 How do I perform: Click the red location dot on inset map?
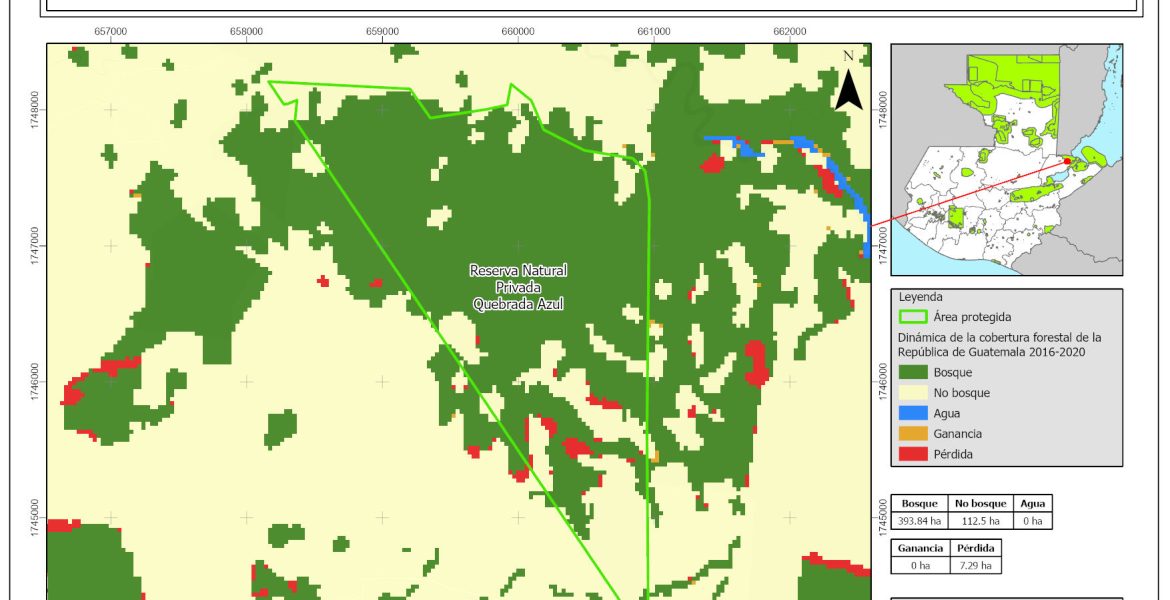[1067, 161]
